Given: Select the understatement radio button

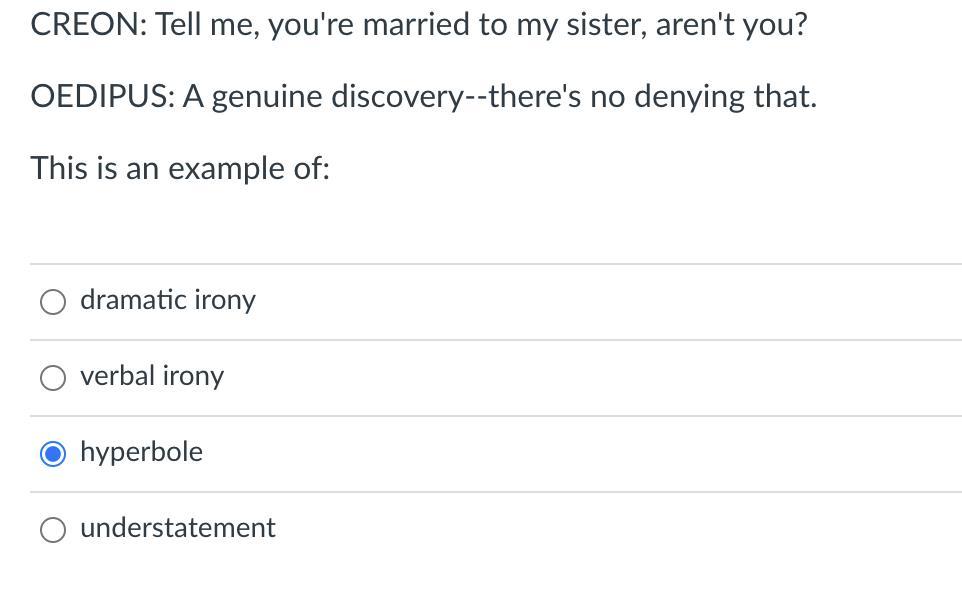Looking at the screenshot, I should [x=53, y=529].
